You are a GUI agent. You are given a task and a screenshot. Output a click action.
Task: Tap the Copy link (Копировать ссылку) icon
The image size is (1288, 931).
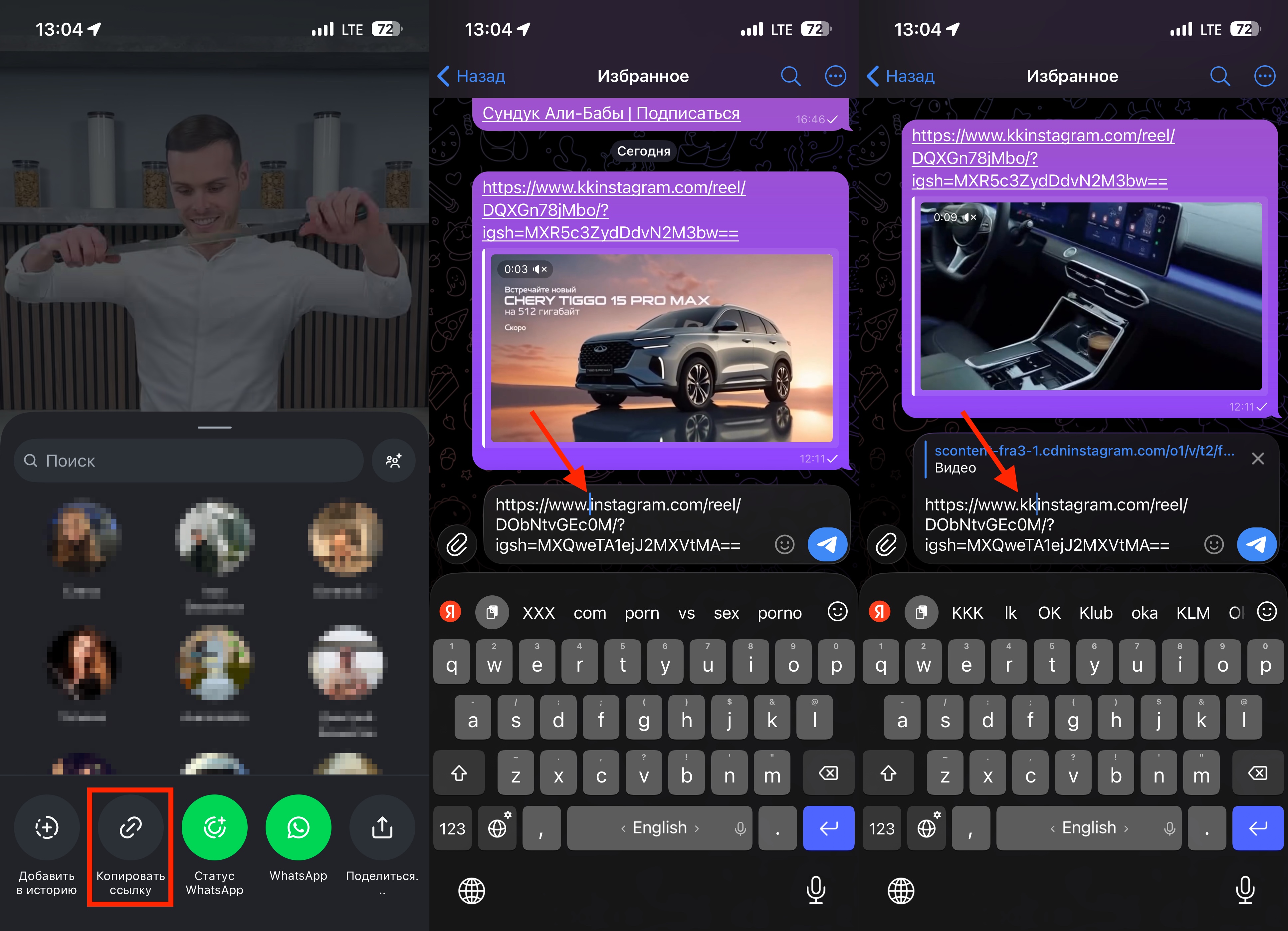pyautogui.click(x=130, y=828)
